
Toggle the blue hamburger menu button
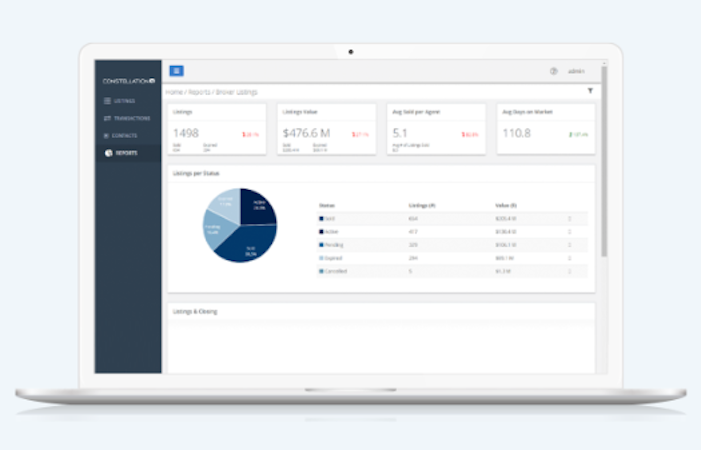(x=176, y=71)
